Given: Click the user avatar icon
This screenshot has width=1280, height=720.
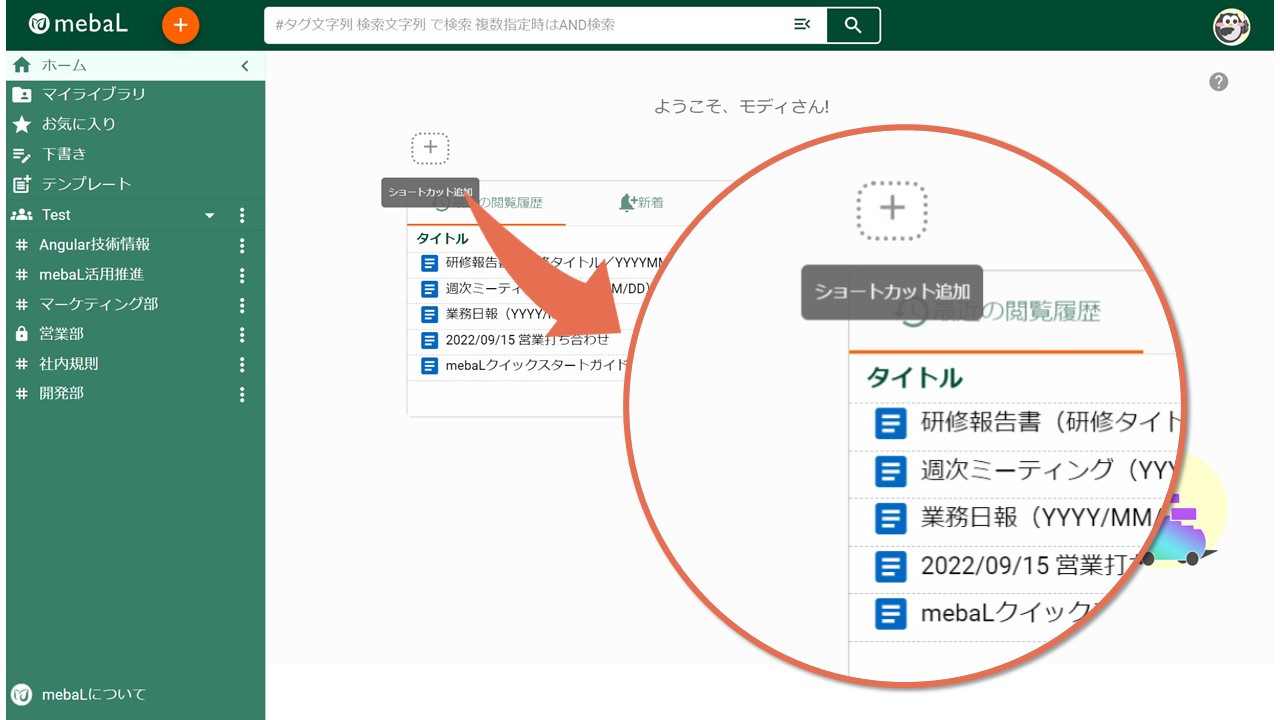Looking at the screenshot, I should coord(1232,27).
